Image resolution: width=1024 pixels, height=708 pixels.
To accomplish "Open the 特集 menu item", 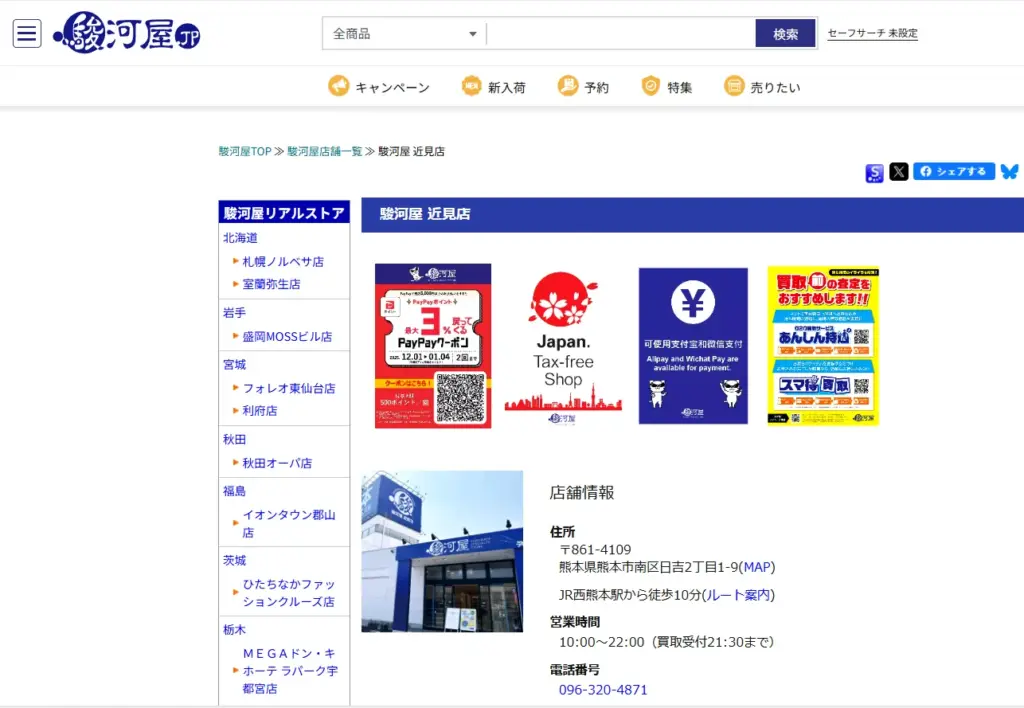I will coord(667,87).
